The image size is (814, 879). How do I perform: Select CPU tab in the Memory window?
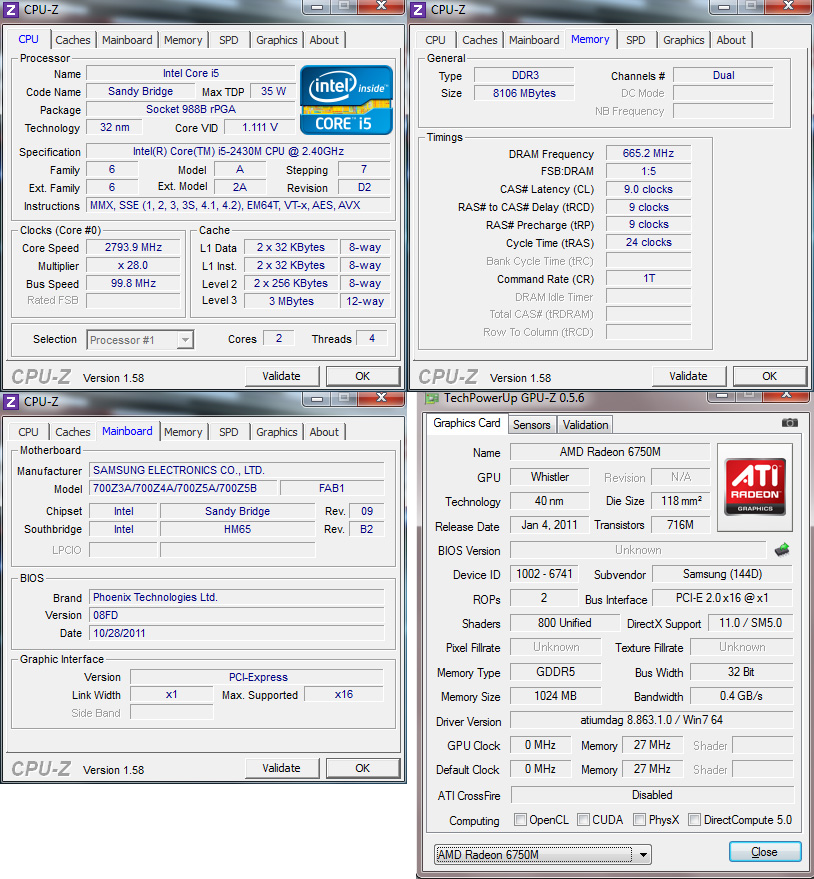[x=435, y=40]
